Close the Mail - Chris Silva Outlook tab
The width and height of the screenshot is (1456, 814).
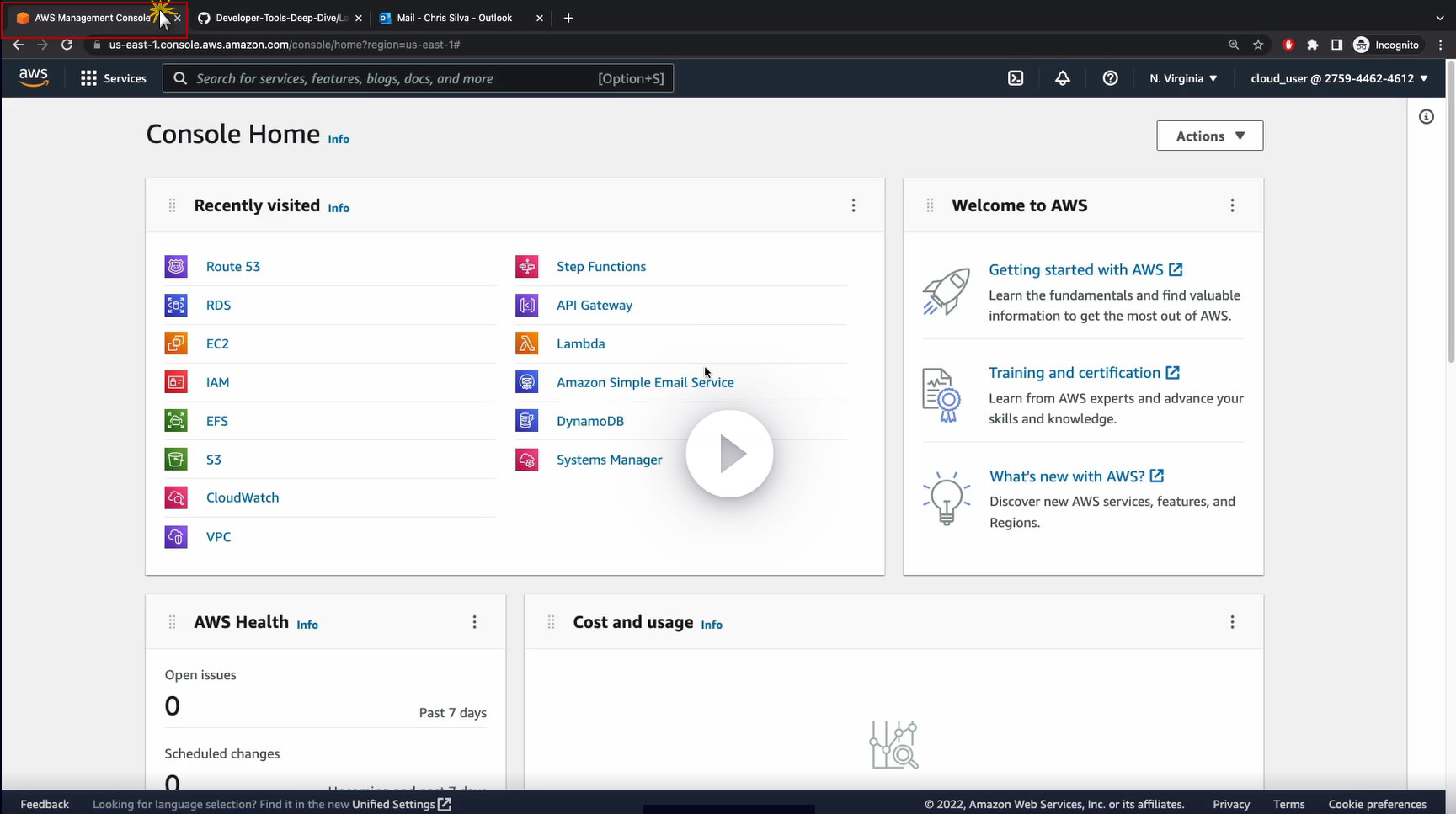(x=540, y=18)
